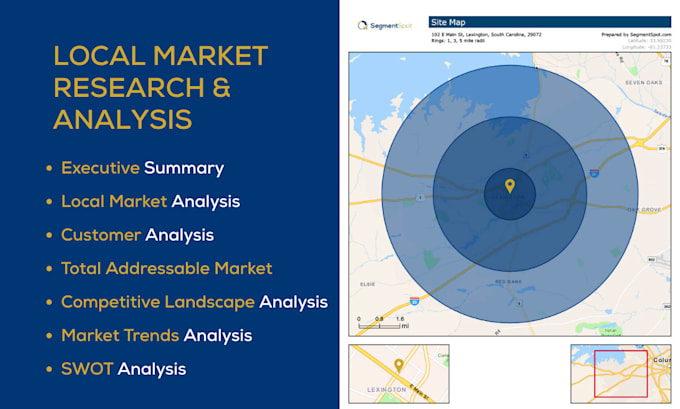This screenshot has height=409, width=680.
Task: Select the 'Local Market Analysis' bullet
Action: click(150, 202)
